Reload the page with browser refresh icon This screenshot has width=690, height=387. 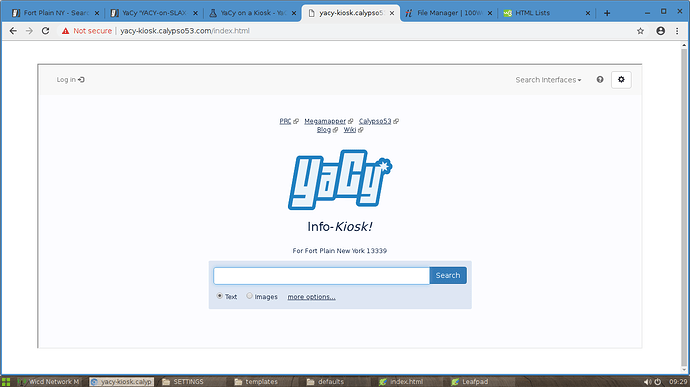(45, 31)
